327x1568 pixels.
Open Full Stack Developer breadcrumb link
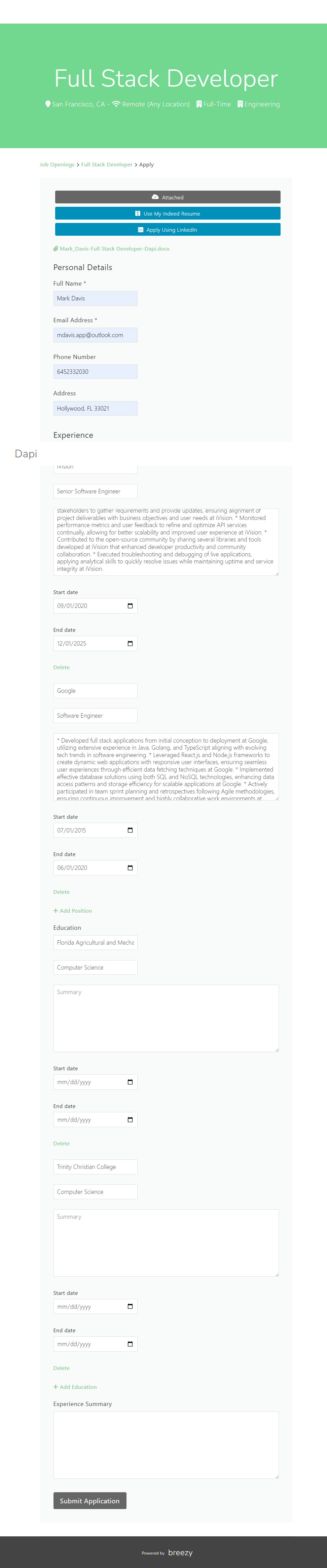point(106,164)
